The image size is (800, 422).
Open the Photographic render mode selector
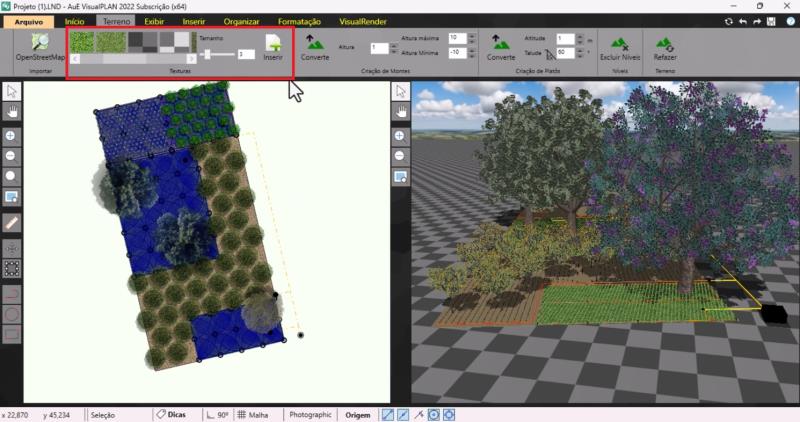tap(310, 414)
